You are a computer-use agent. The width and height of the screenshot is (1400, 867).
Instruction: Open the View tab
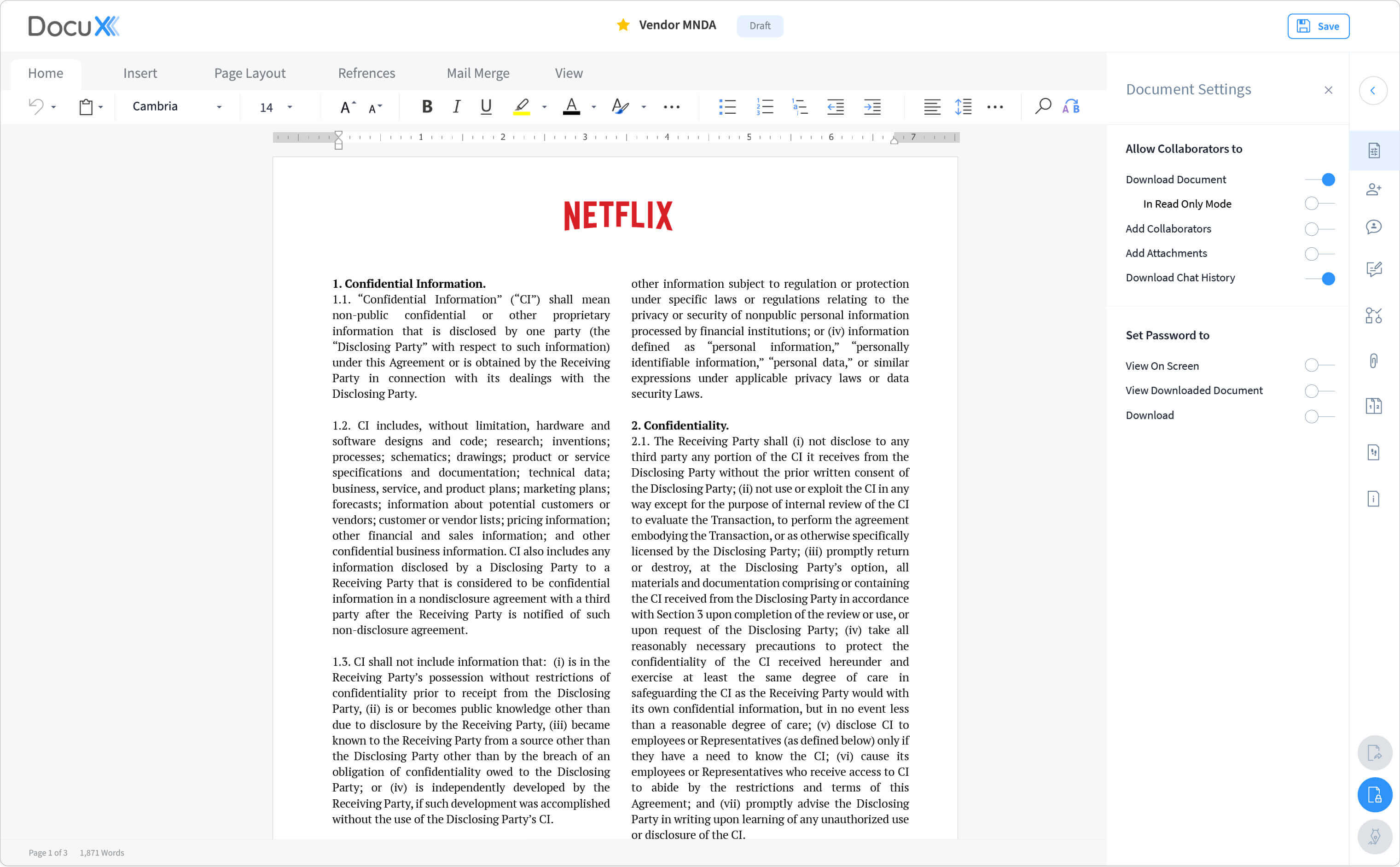click(x=569, y=73)
